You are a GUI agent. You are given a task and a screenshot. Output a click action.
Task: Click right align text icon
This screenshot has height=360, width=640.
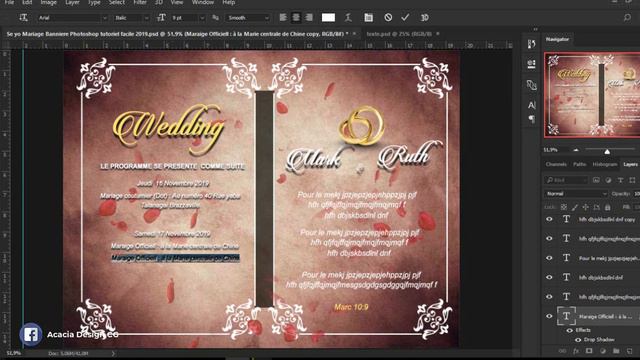click(309, 18)
